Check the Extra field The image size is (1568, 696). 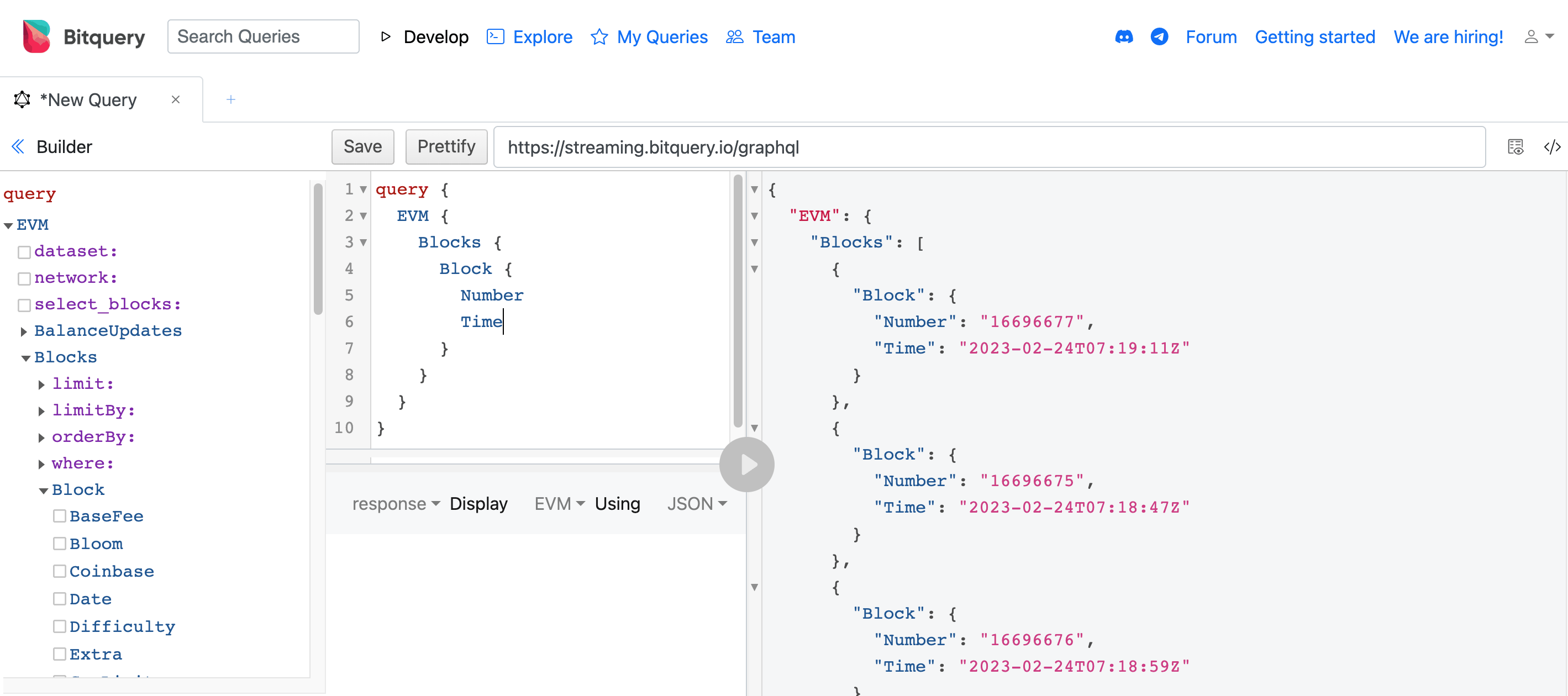(x=59, y=654)
